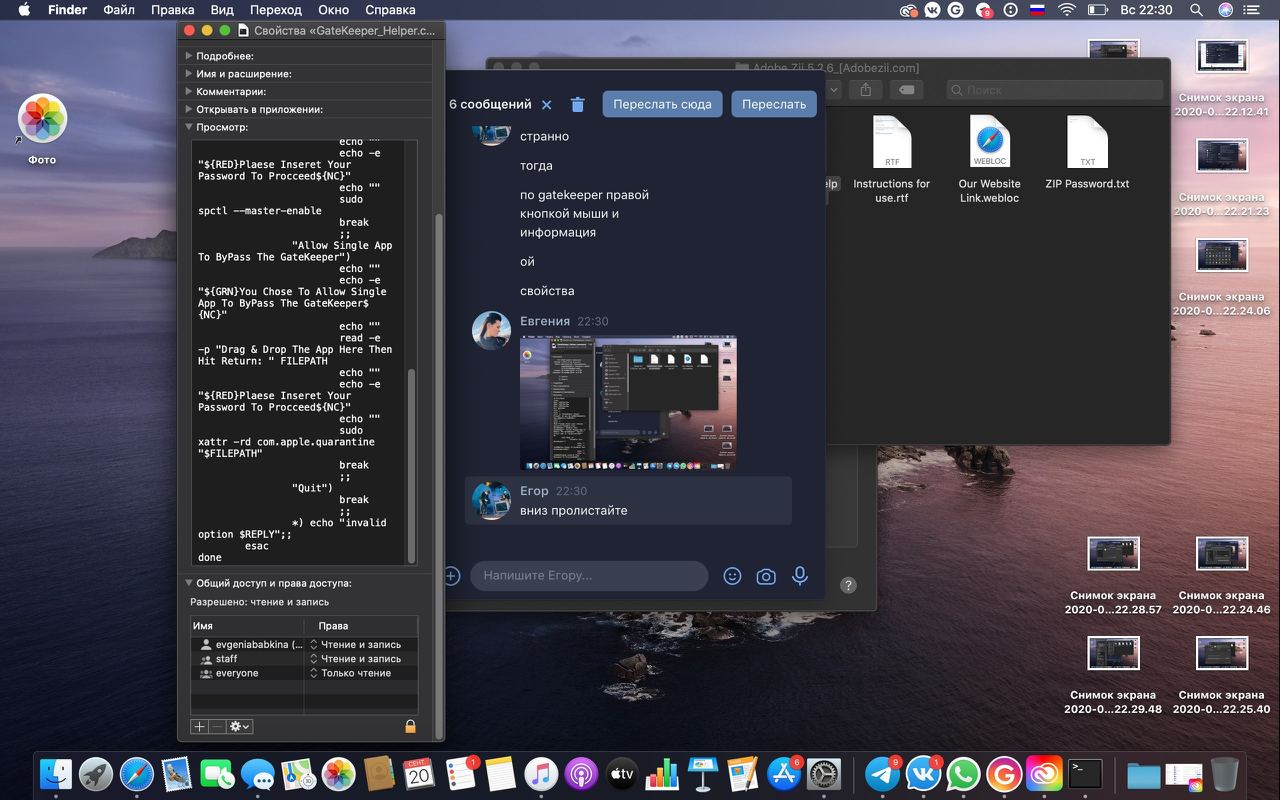The height and width of the screenshot is (800, 1280).
Task: Open the App Store from the Dock
Action: pos(783,774)
